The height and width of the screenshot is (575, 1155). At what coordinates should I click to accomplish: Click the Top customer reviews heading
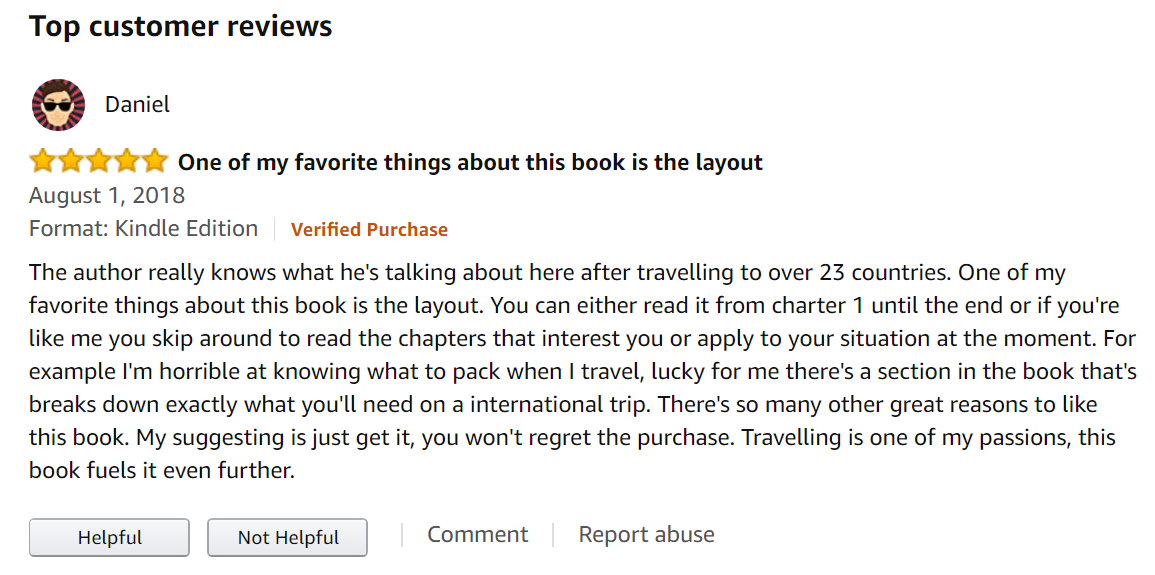180,27
